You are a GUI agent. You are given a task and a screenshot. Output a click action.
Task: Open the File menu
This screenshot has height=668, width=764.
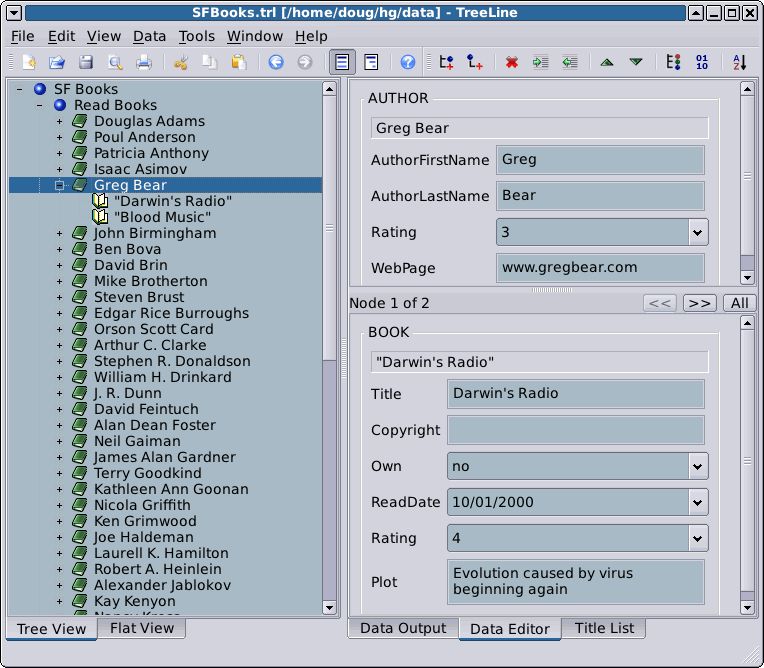(x=22, y=36)
